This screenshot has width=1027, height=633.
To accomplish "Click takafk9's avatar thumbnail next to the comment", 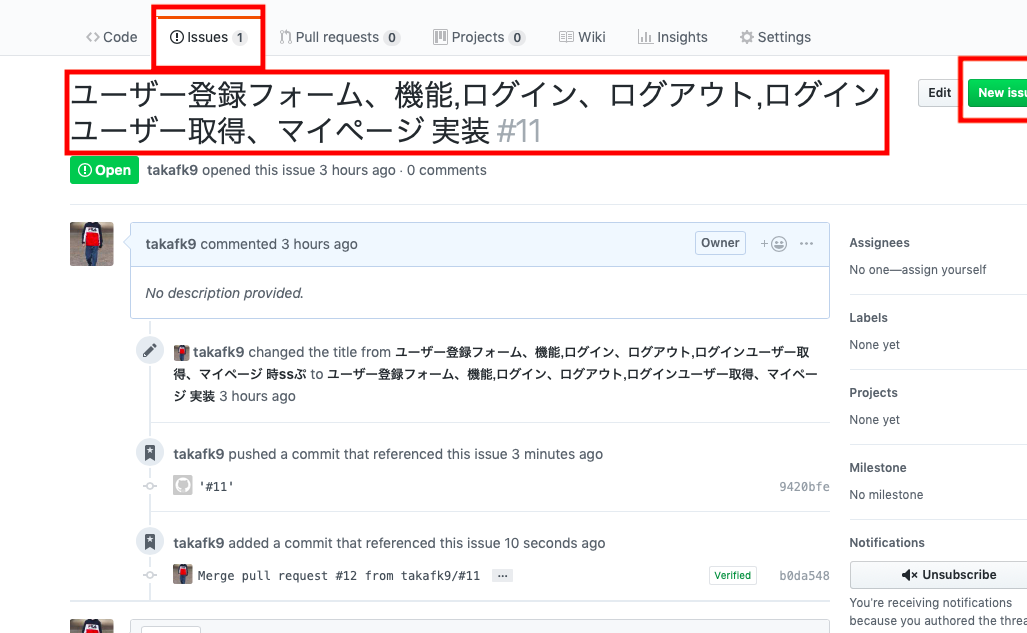I will point(91,243).
